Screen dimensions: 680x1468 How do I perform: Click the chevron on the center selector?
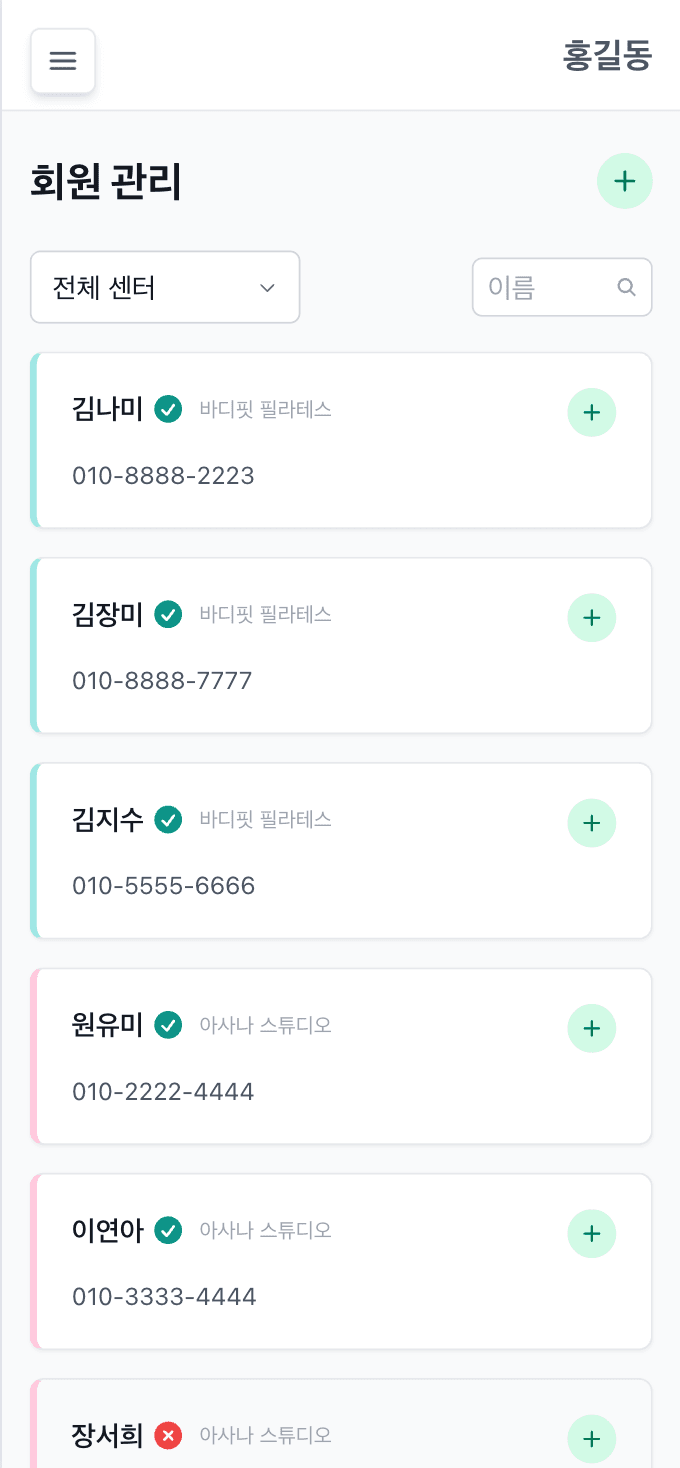click(267, 287)
